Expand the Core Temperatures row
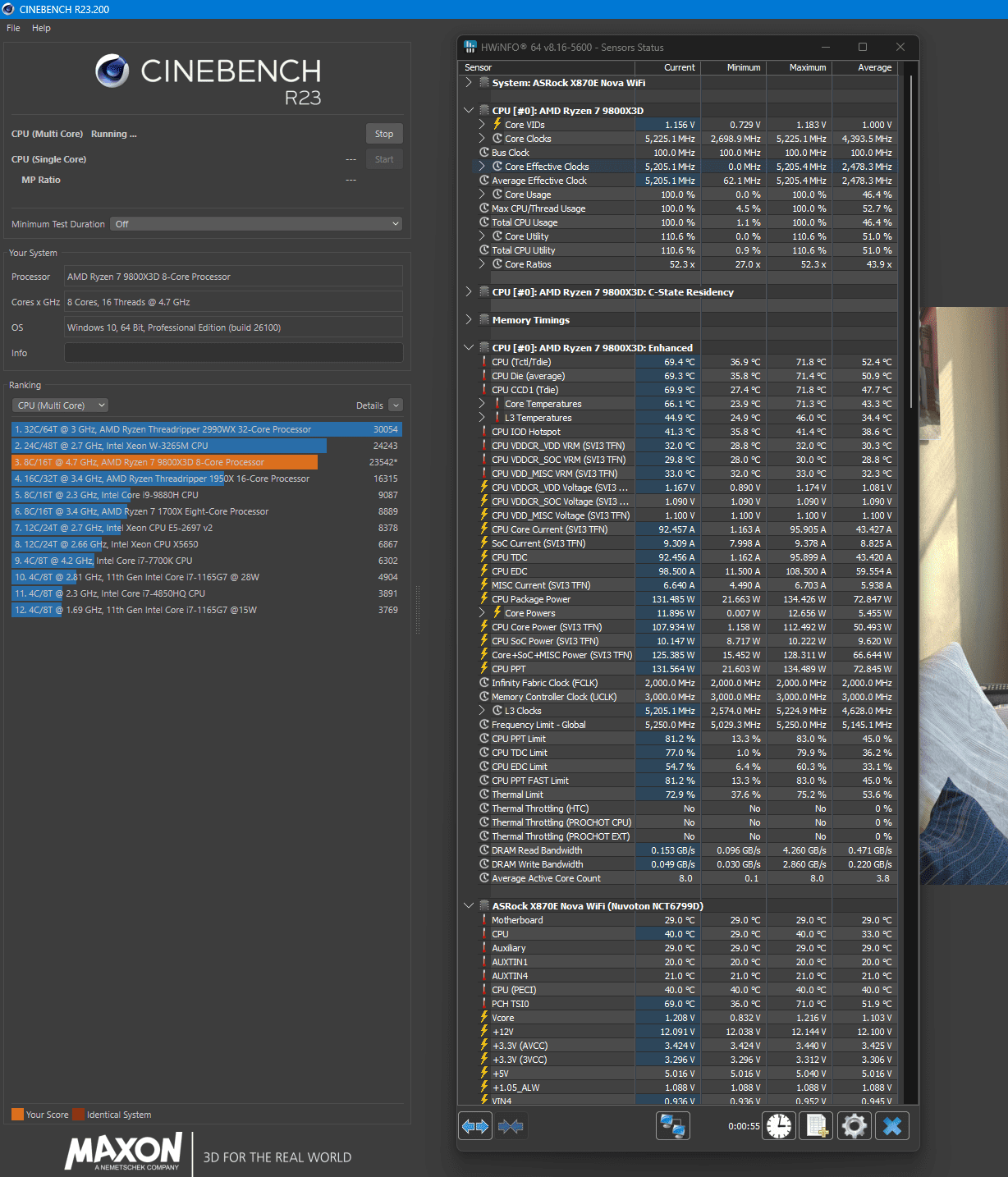The height and width of the screenshot is (1177, 1008). [x=482, y=404]
